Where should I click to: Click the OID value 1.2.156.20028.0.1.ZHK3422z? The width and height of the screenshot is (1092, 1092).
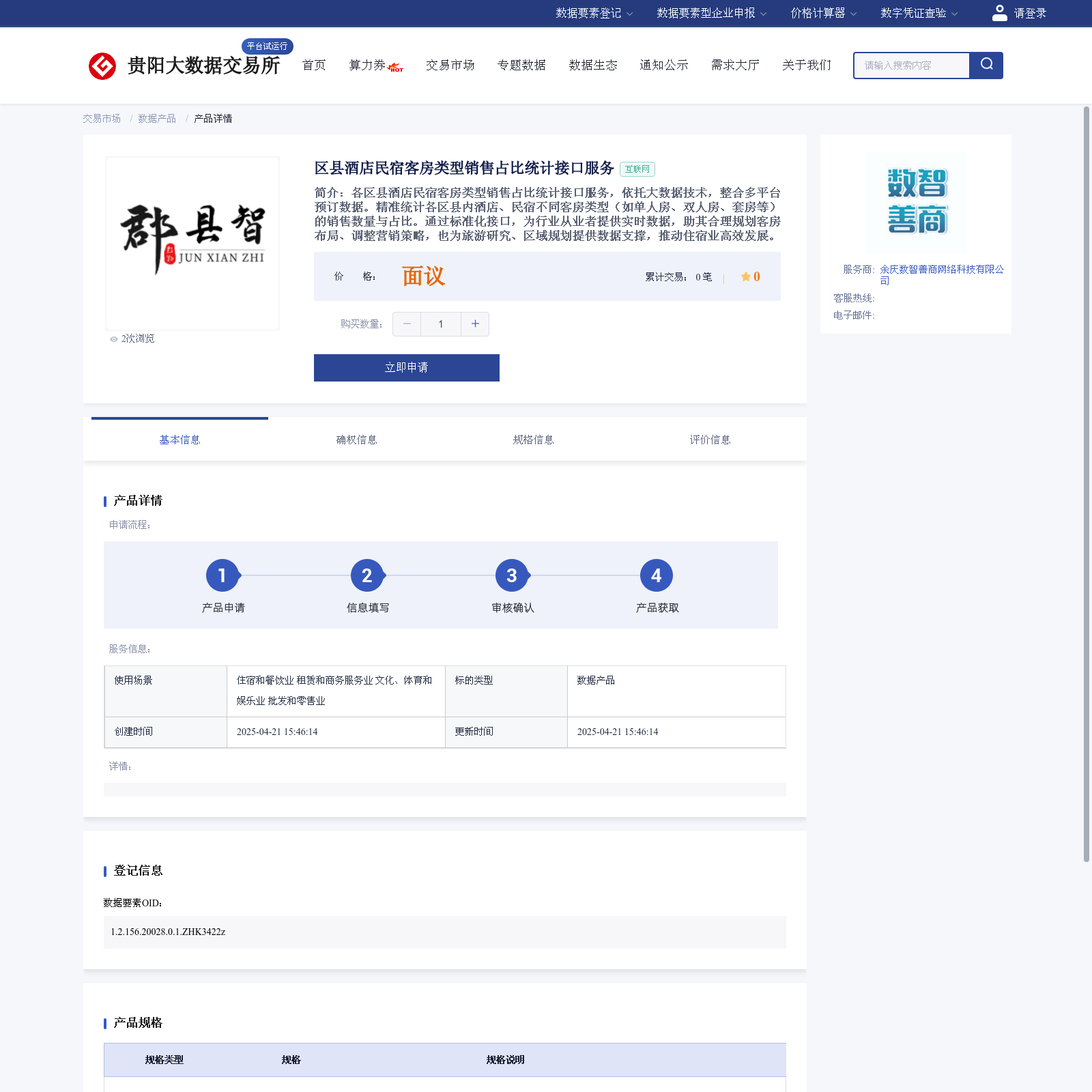[168, 932]
